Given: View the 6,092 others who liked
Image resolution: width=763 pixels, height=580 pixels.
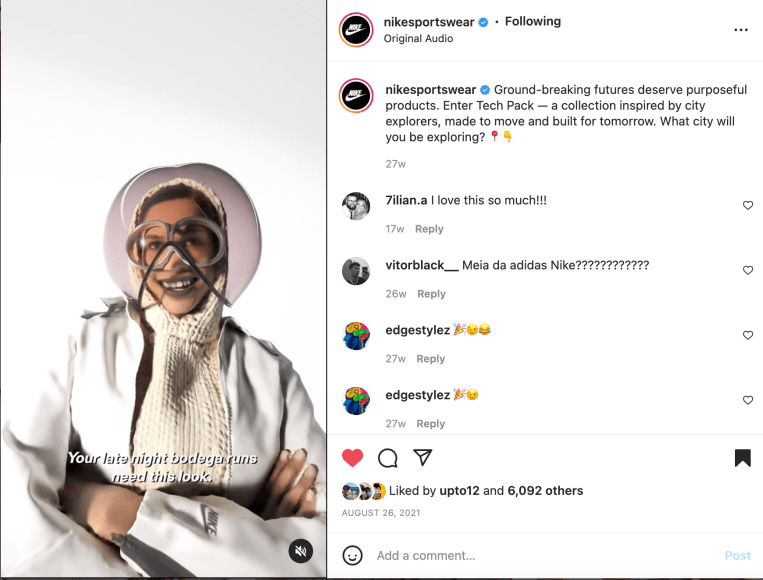Looking at the screenshot, I should 545,491.
